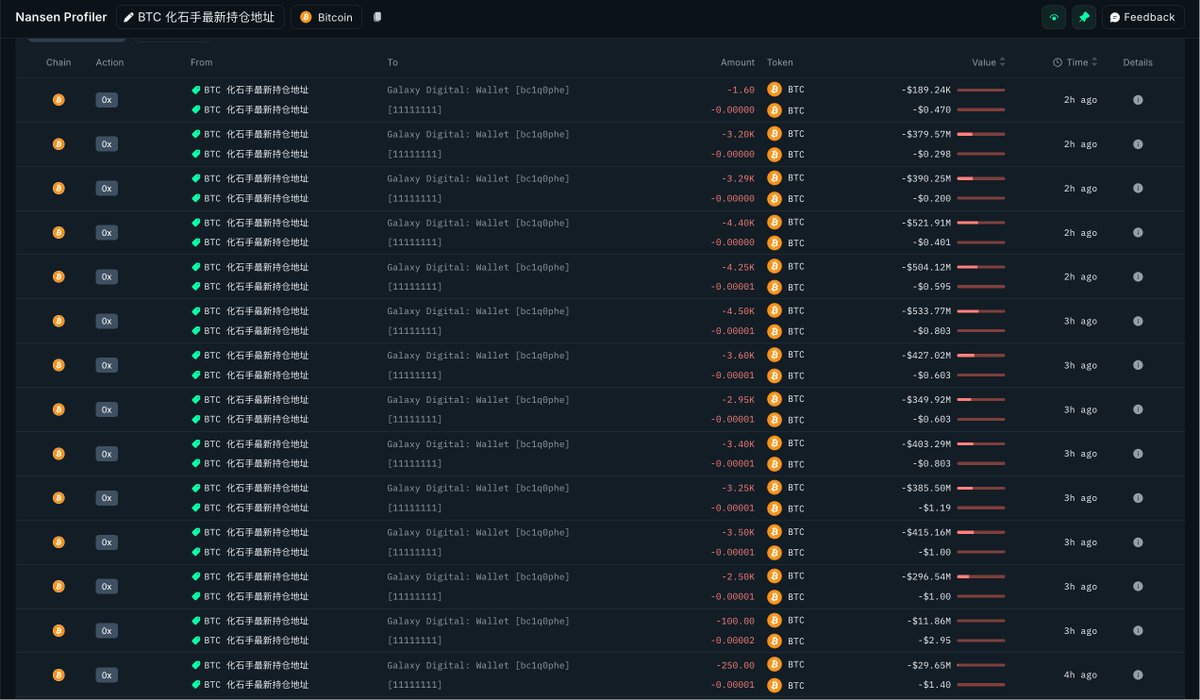Select the -$349.92M value cell
The width and height of the screenshot is (1200, 700).
925,399
